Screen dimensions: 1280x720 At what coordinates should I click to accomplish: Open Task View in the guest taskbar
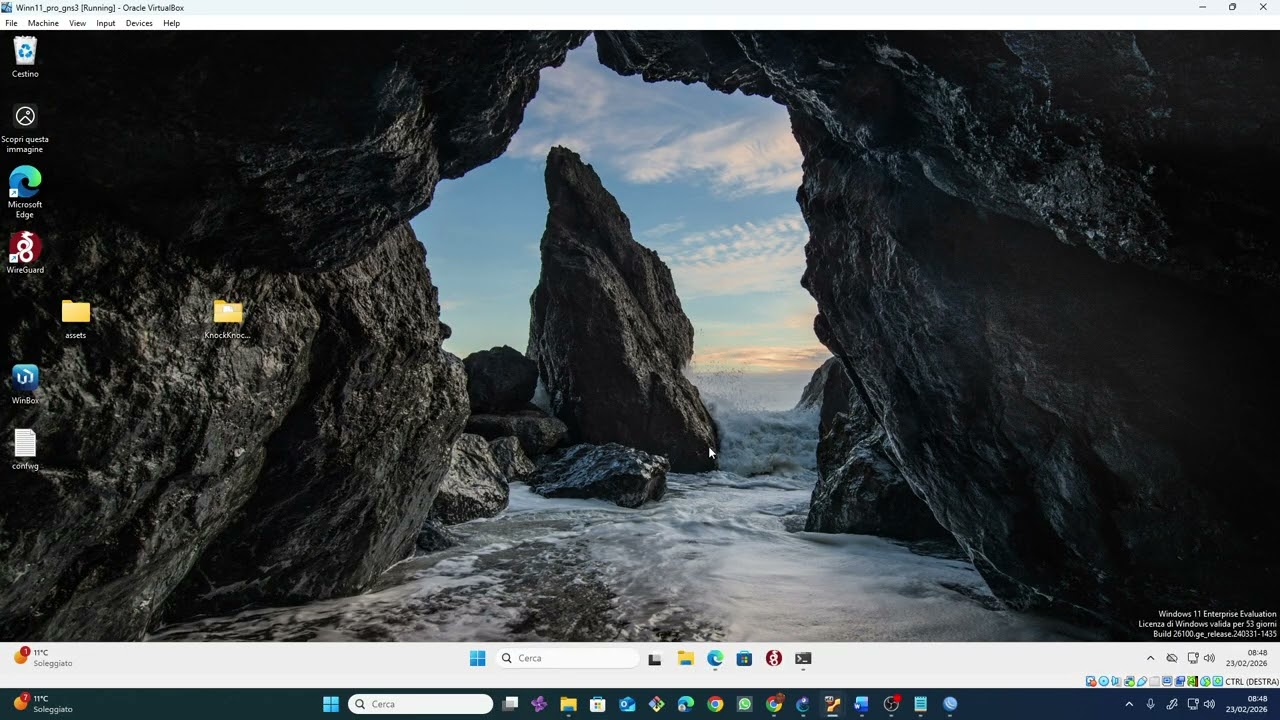click(655, 658)
